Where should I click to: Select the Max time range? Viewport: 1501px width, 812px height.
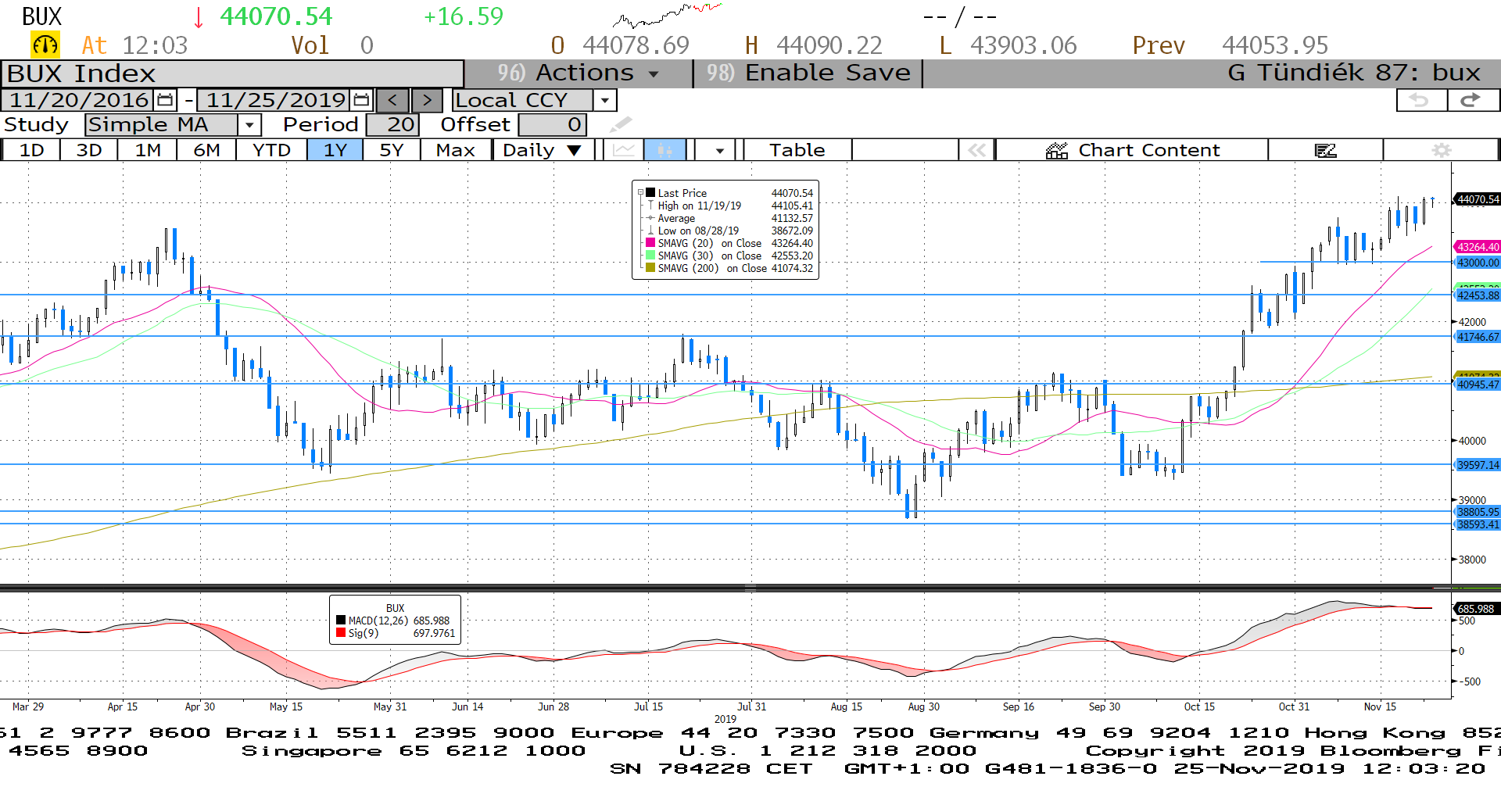click(x=456, y=150)
